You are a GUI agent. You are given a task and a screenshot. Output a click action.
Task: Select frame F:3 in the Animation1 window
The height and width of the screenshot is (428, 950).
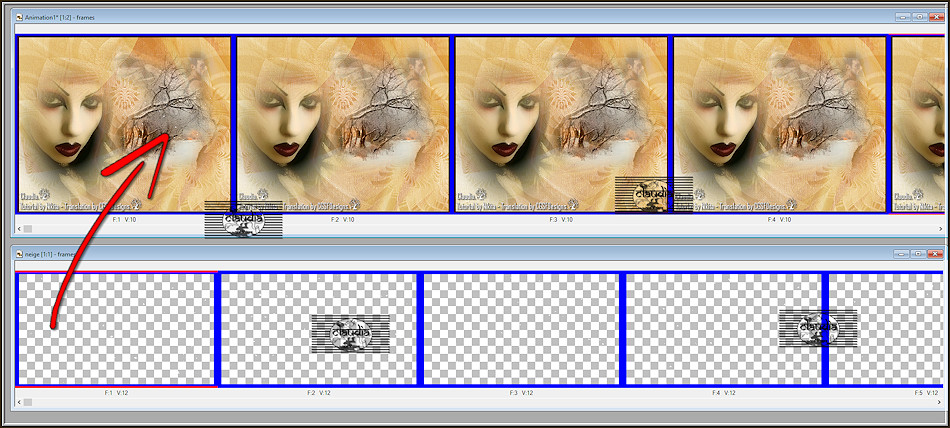[x=561, y=124]
